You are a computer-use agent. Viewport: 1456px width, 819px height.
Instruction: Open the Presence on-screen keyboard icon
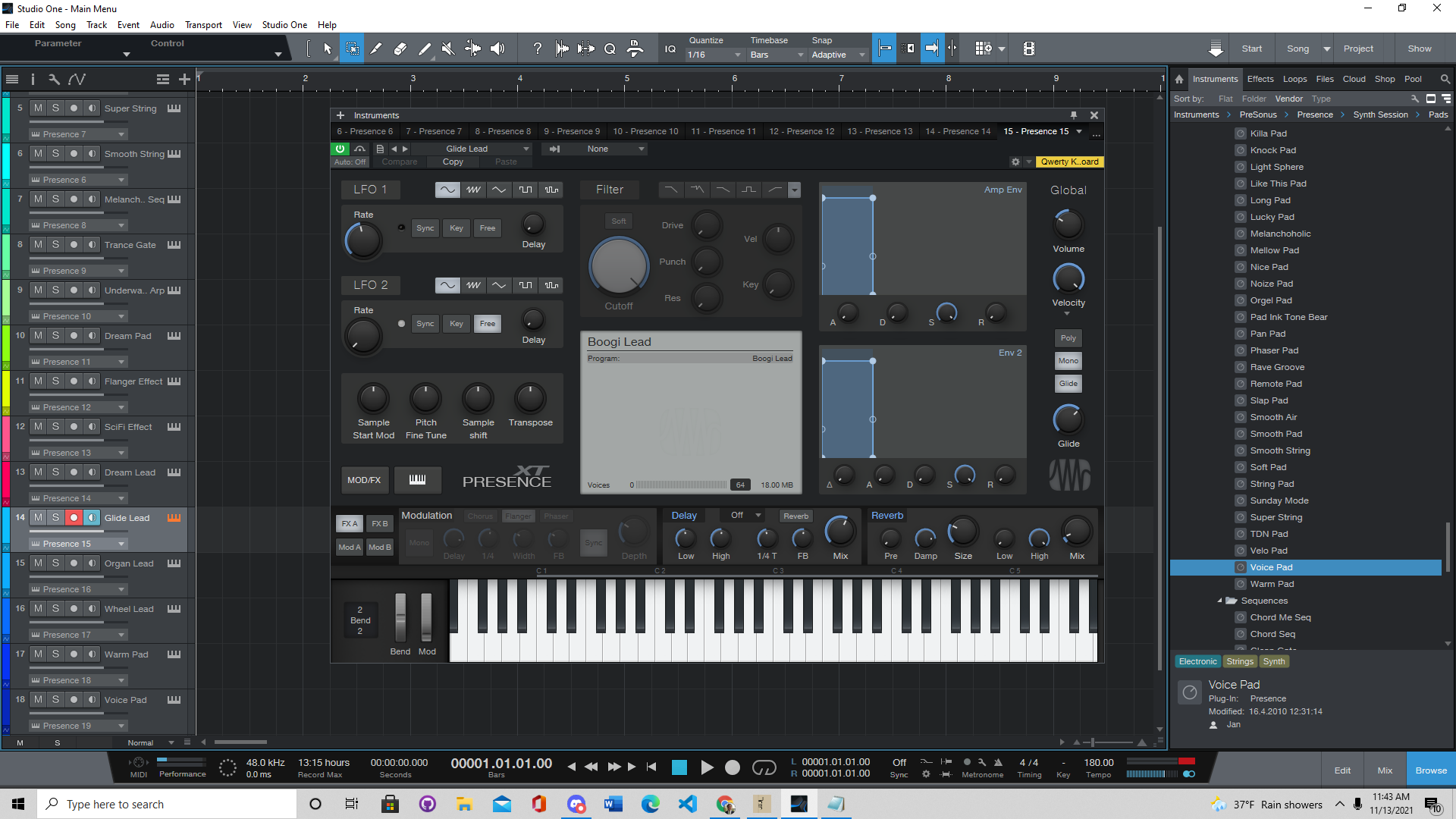point(417,479)
